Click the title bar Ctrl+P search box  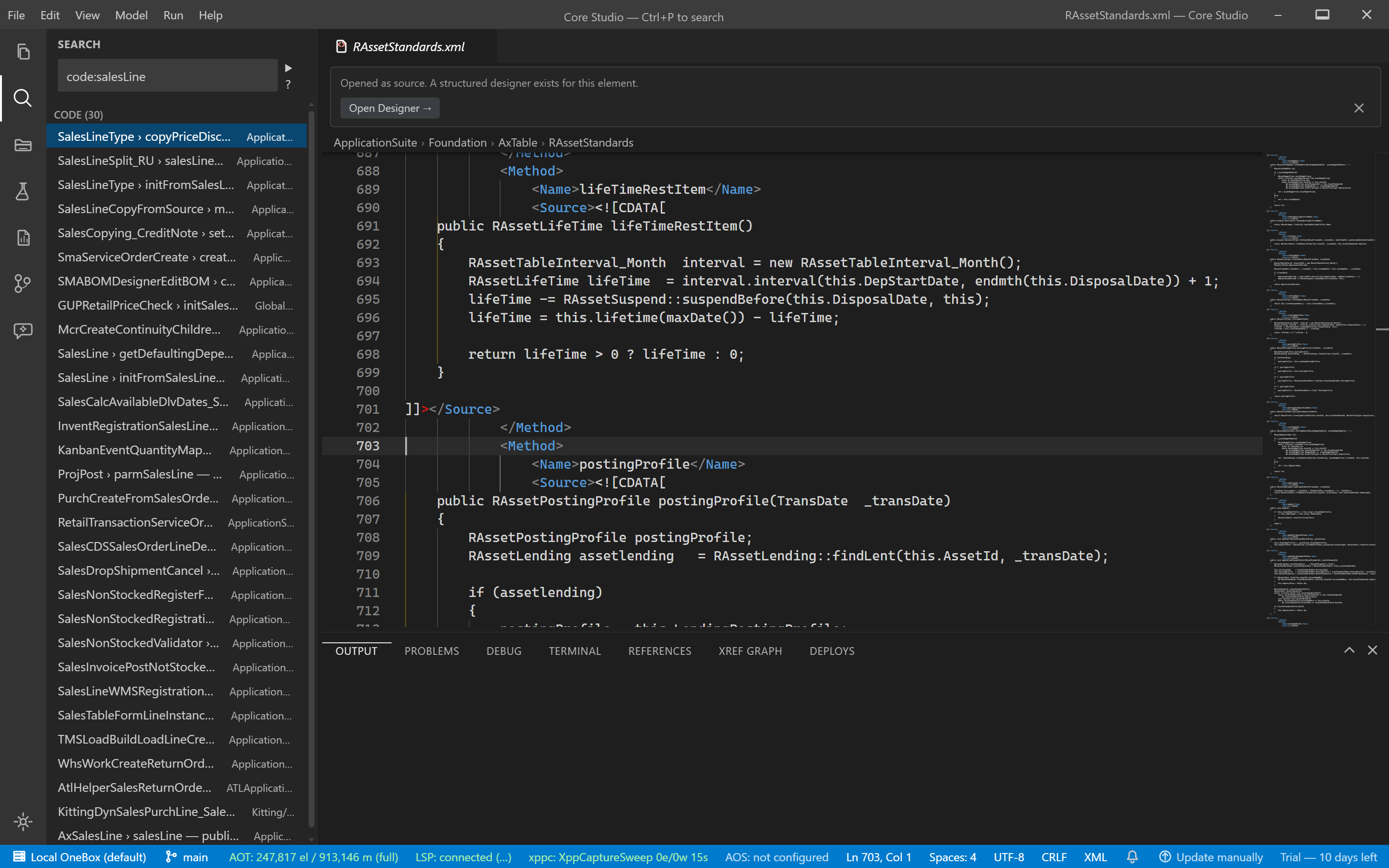pos(643,17)
